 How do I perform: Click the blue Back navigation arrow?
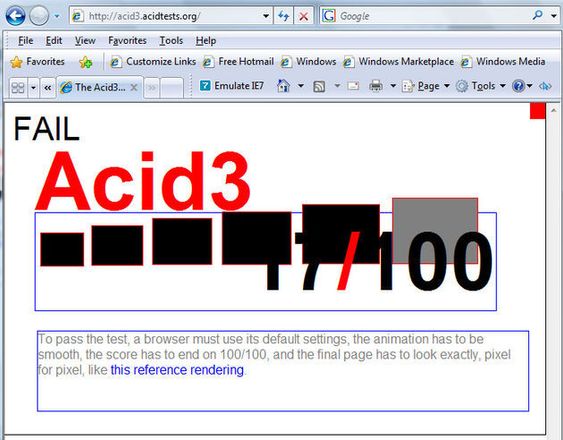[x=15, y=16]
